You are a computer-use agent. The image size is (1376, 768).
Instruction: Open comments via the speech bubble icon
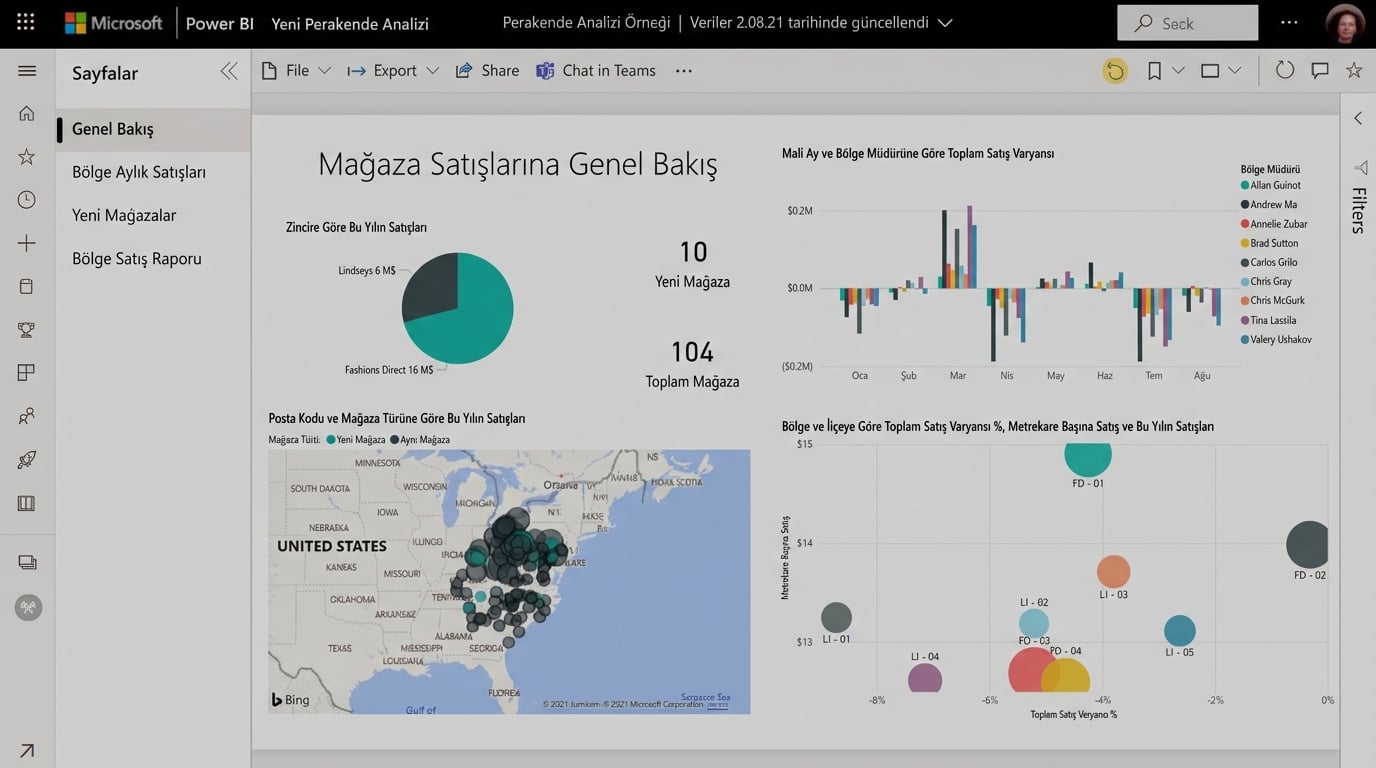tap(1320, 70)
